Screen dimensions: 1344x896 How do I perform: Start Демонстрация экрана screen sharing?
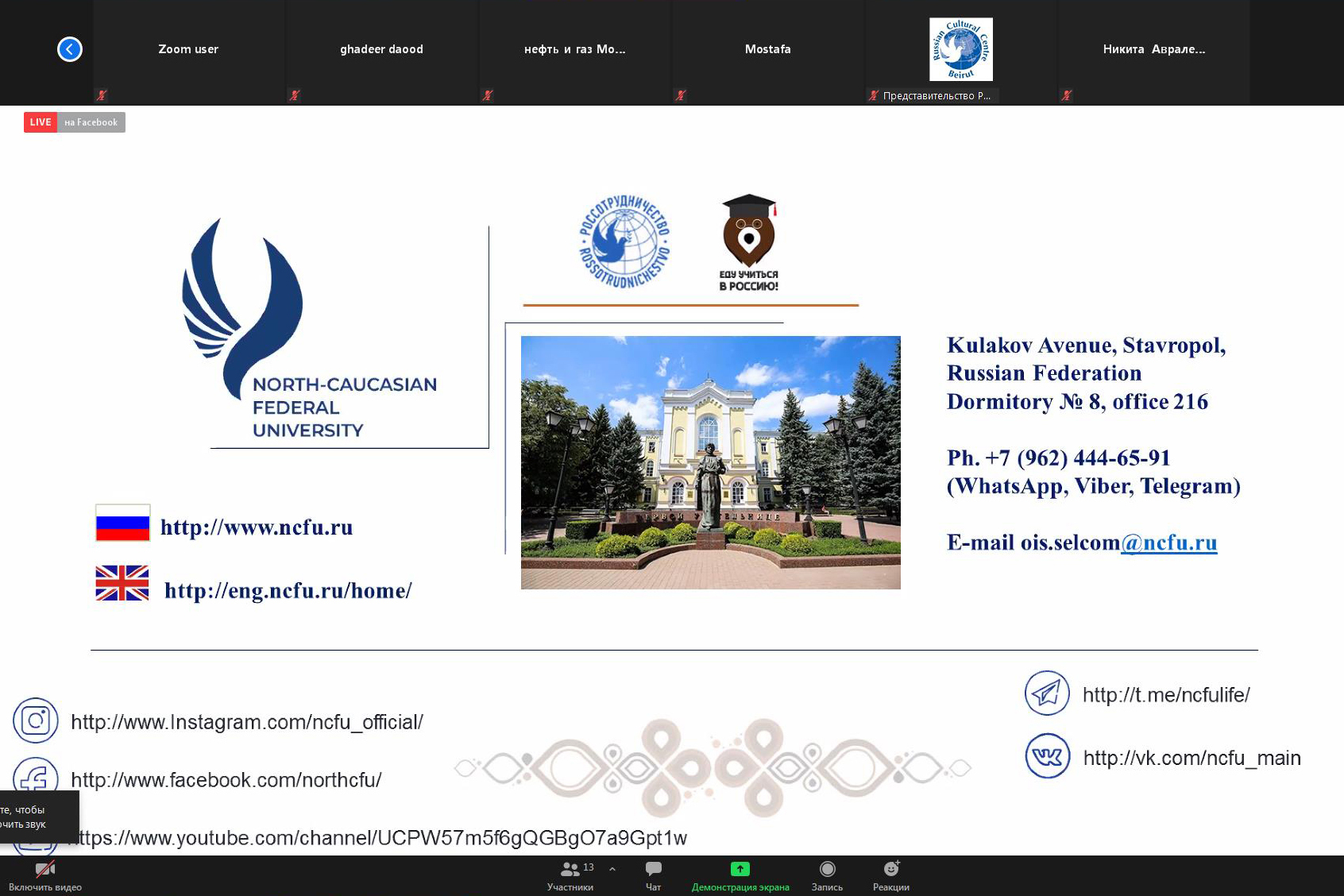click(740, 876)
